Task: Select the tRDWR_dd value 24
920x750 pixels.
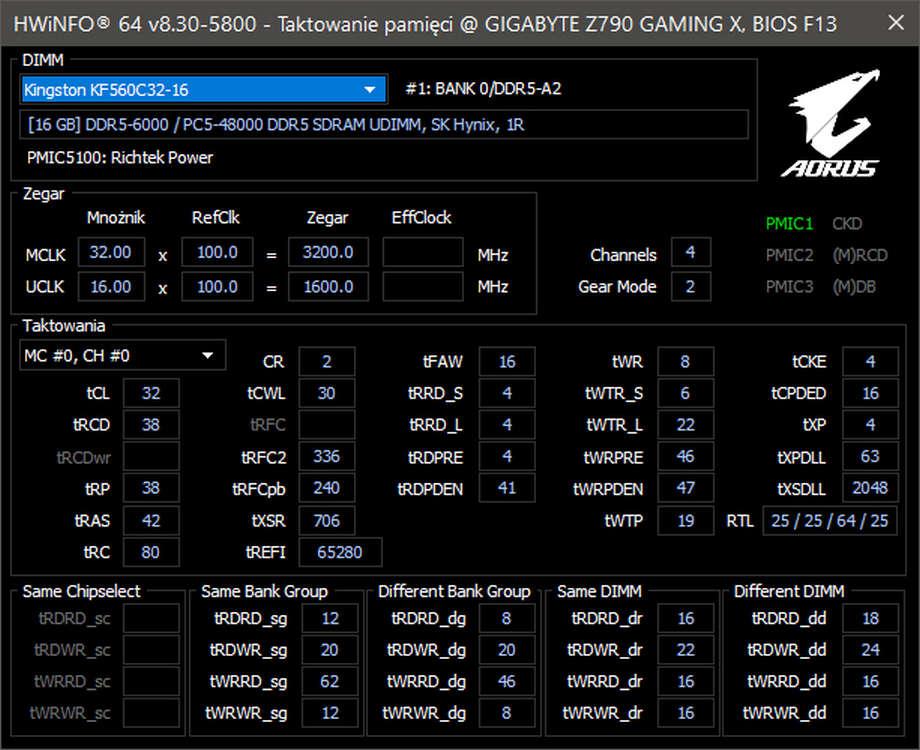Action: (x=870, y=650)
